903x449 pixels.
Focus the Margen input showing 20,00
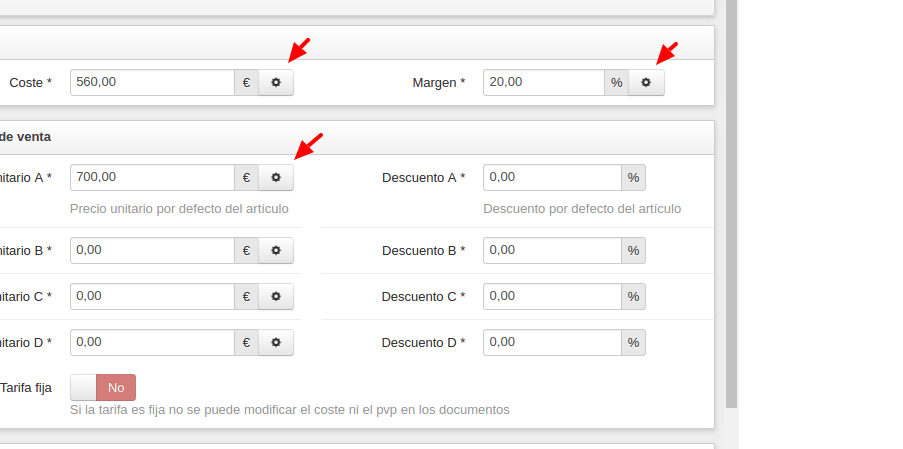pos(544,82)
